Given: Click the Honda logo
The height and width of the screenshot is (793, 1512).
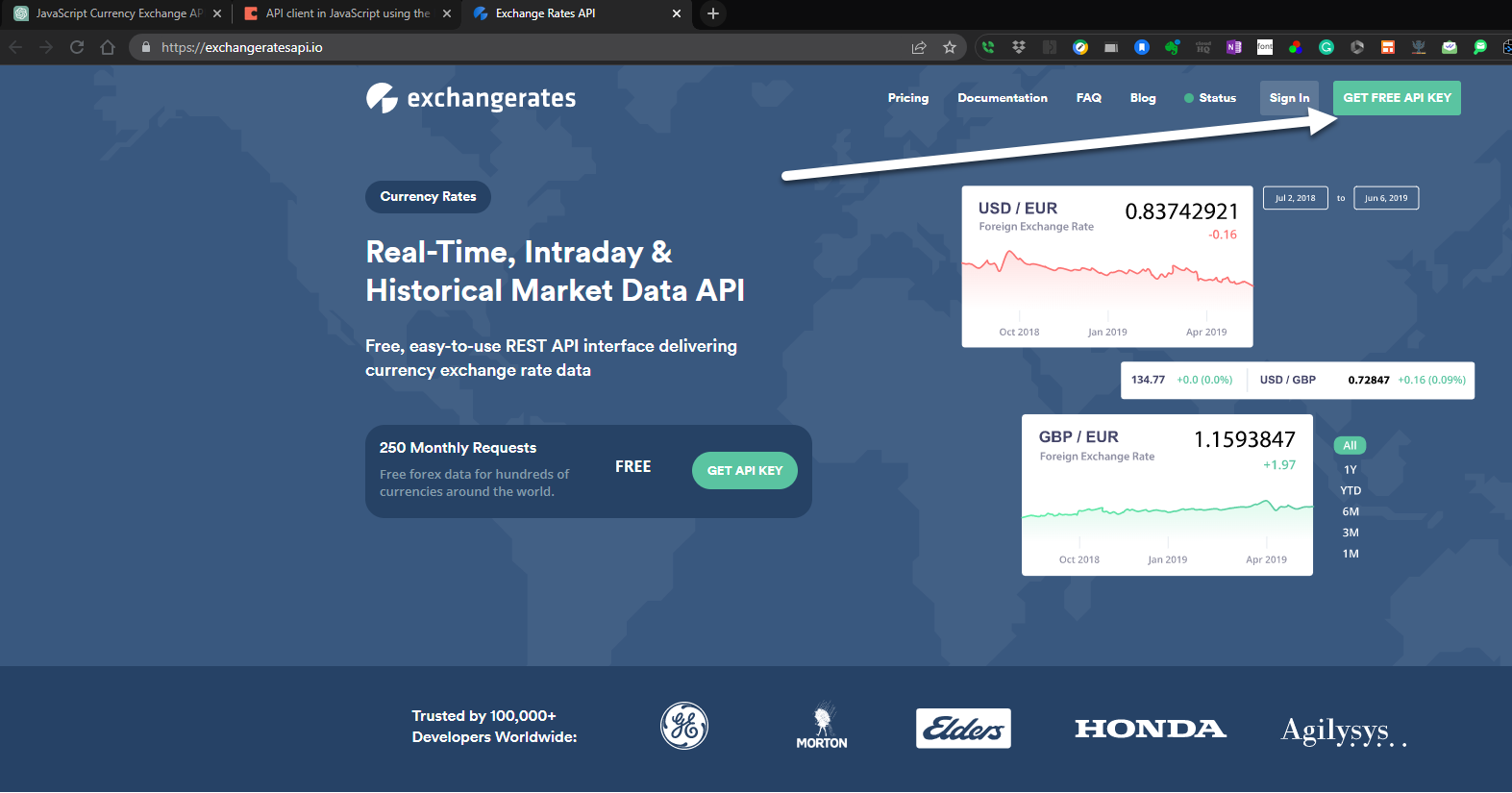Looking at the screenshot, I should tap(1151, 730).
